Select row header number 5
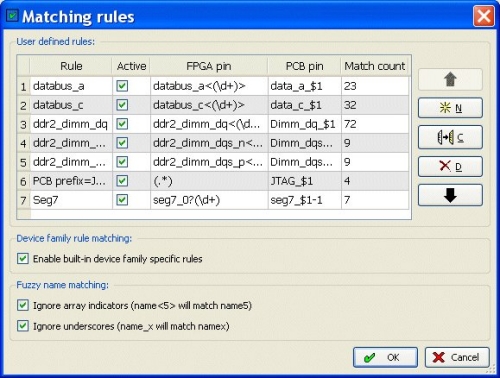Image resolution: width=500 pixels, height=378 pixels. click(23, 162)
